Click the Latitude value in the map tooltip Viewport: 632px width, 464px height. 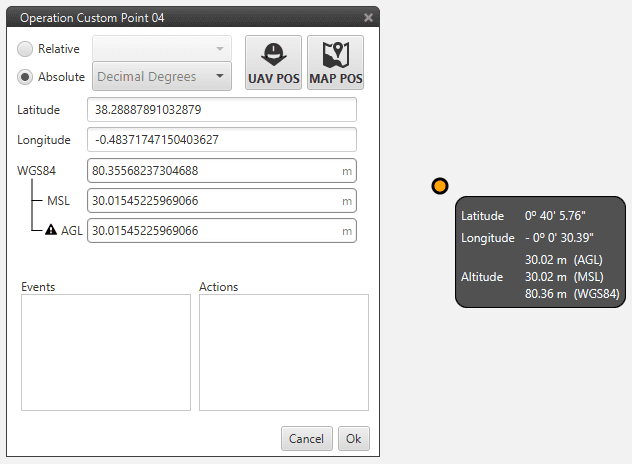tap(555, 216)
